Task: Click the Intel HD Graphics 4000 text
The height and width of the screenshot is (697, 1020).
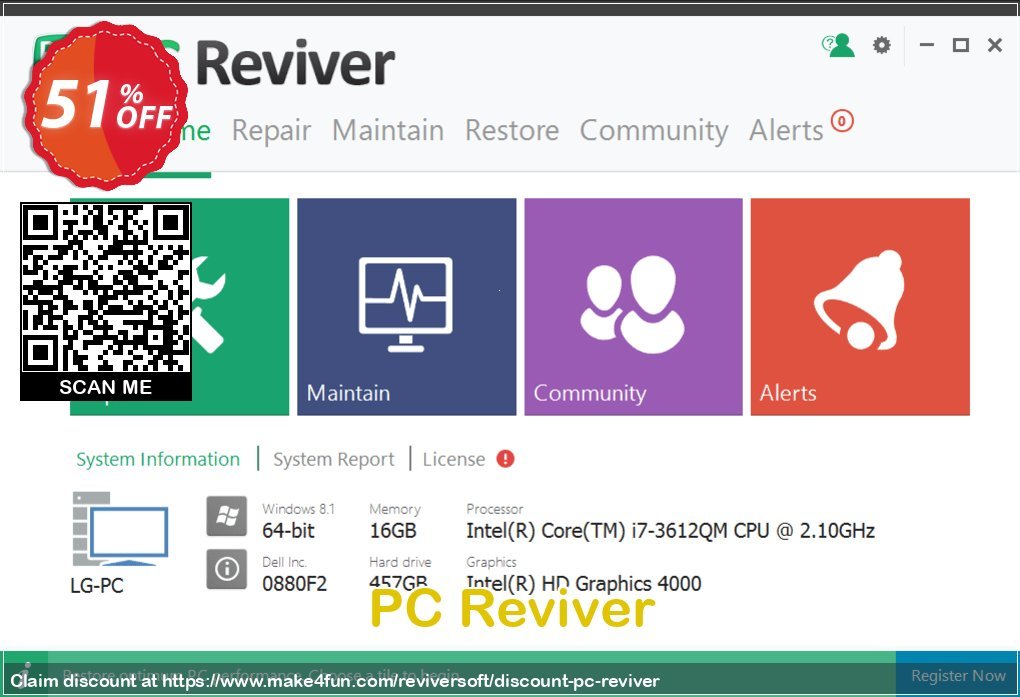Action: [584, 583]
